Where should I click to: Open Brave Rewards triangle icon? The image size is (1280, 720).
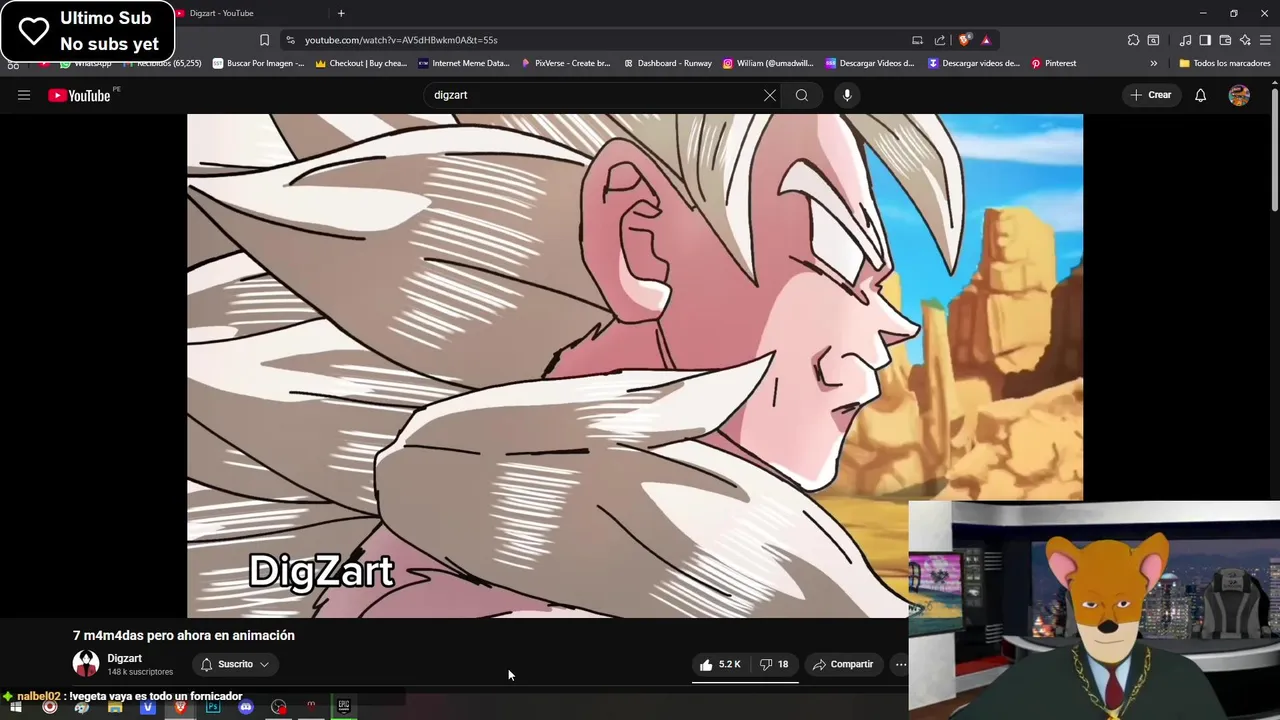click(x=986, y=40)
